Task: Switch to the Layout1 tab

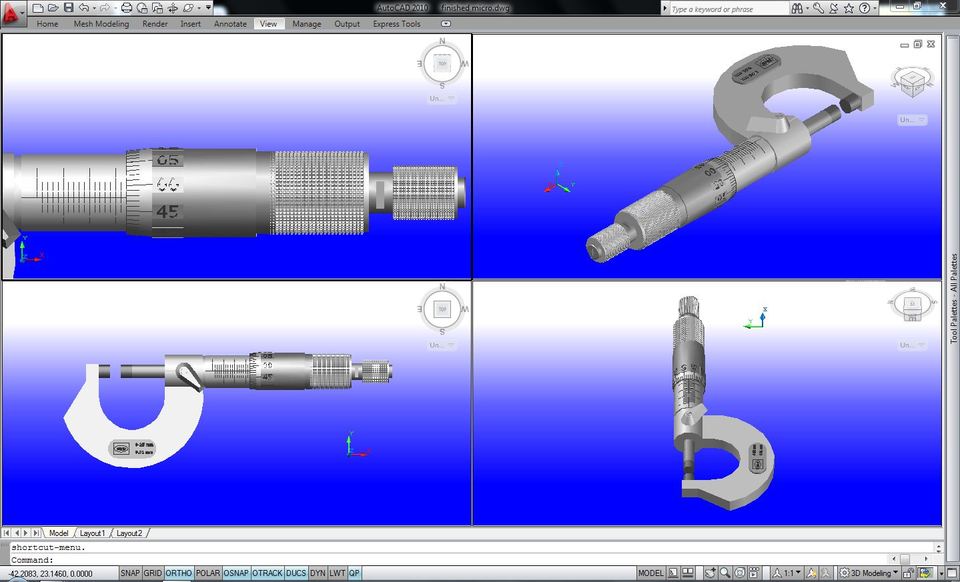Action: [x=94, y=533]
